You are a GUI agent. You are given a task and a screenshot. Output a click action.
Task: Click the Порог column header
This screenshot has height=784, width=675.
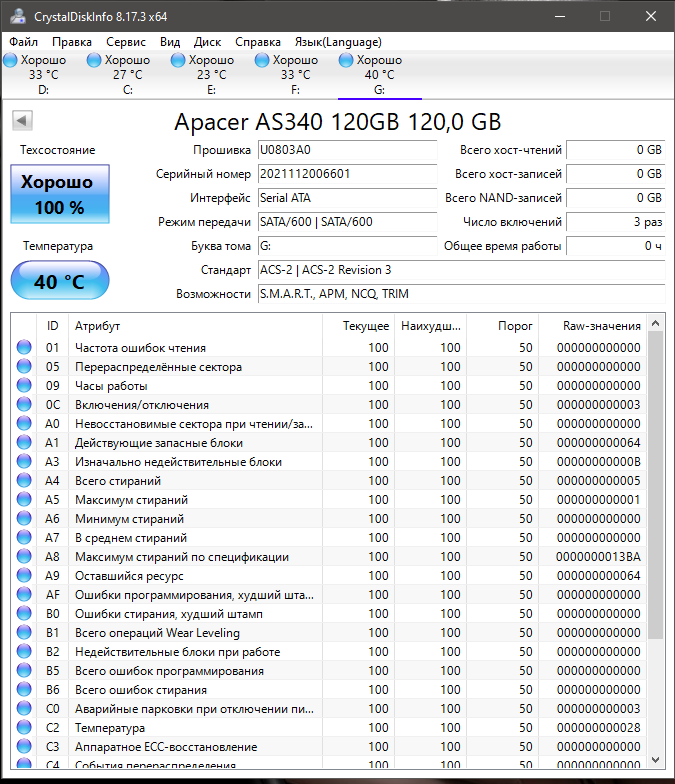502,326
